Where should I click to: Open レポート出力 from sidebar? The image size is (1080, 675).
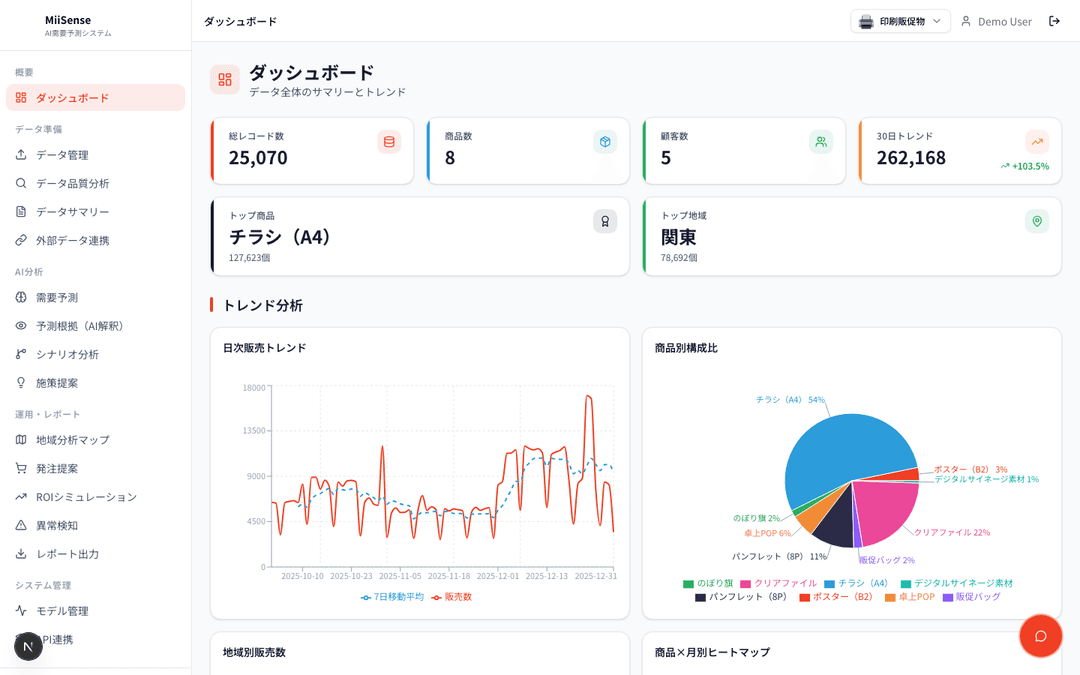coord(96,554)
